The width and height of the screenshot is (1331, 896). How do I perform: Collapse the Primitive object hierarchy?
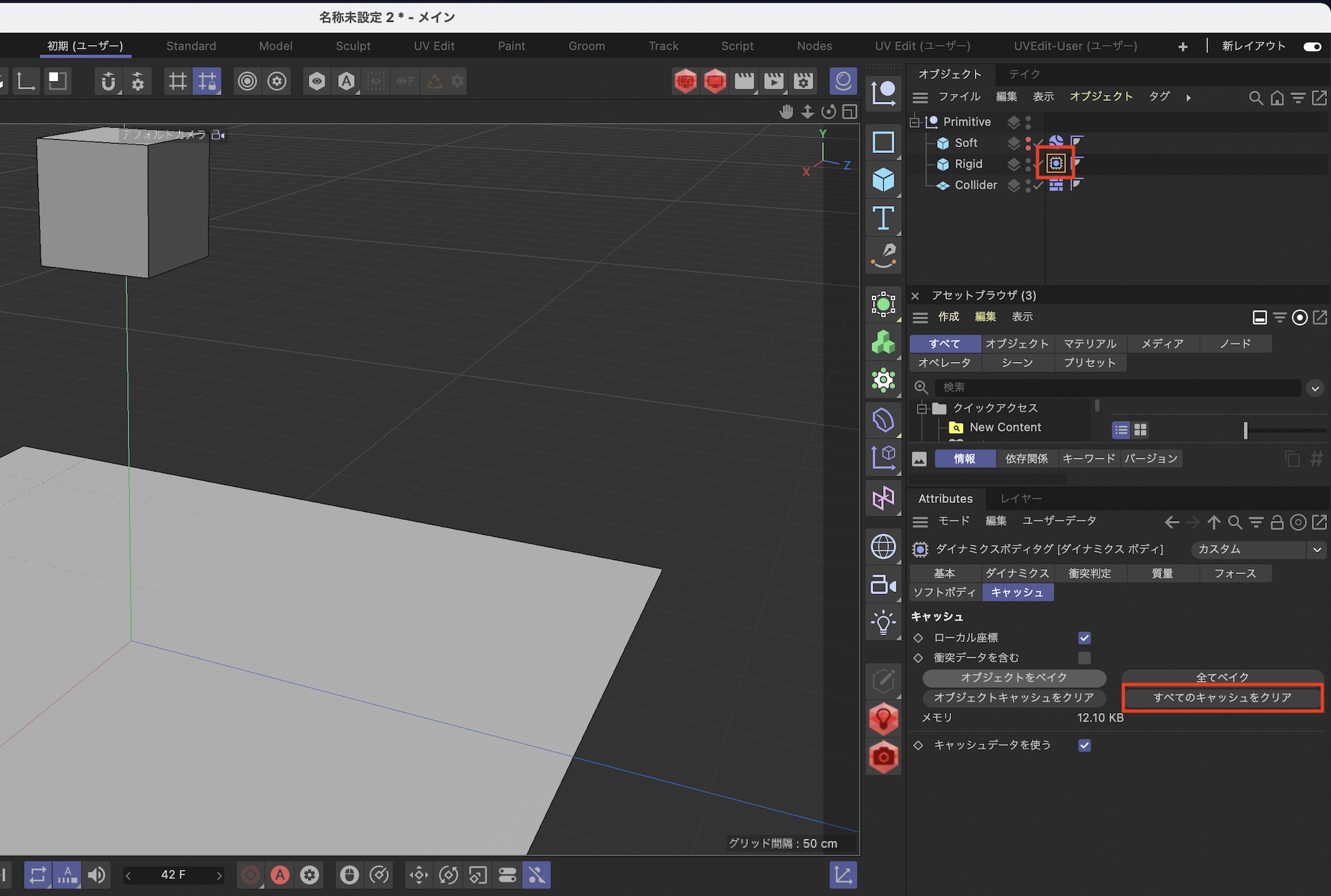[x=915, y=122]
